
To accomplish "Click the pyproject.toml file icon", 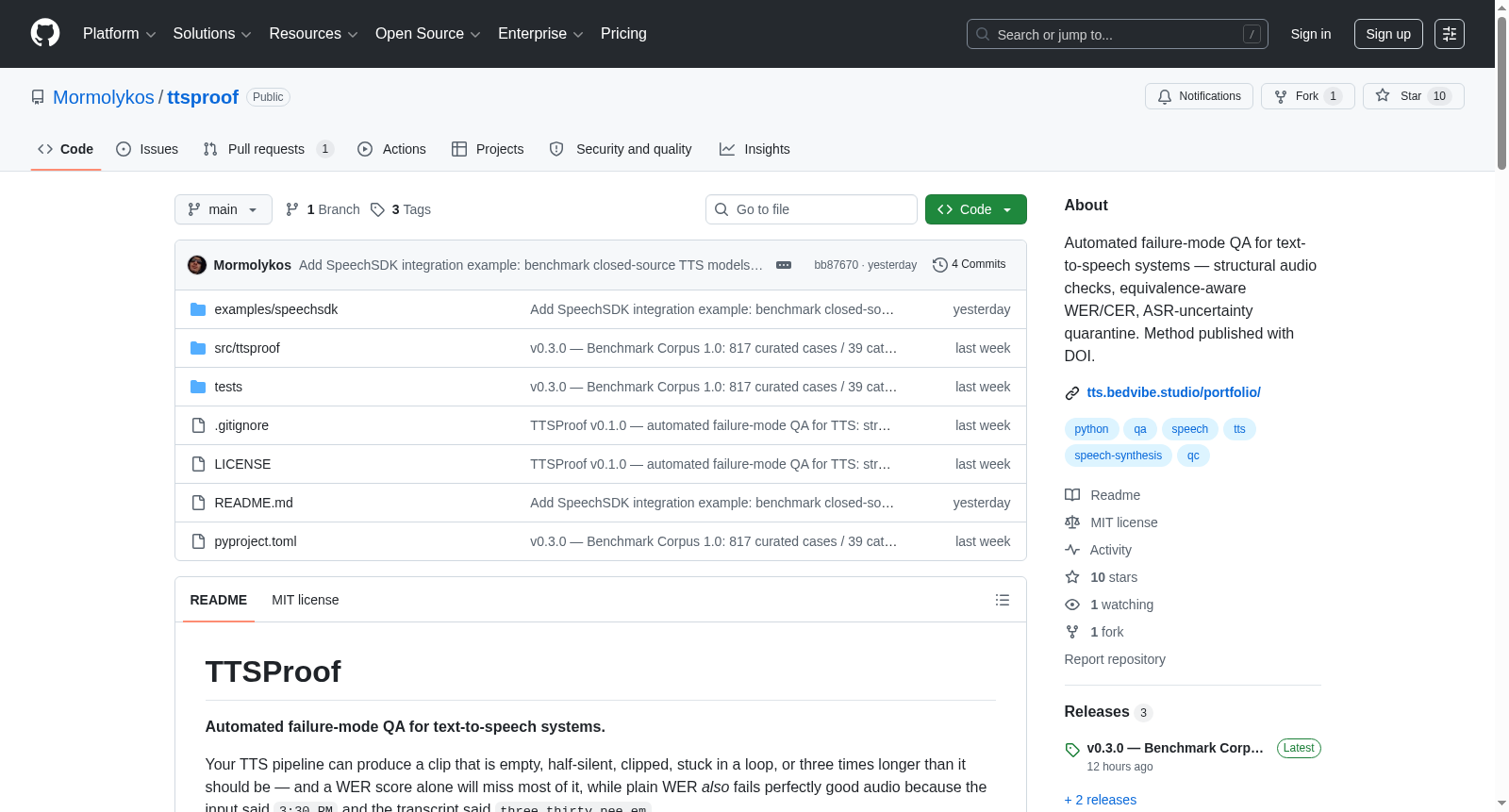I will (x=198, y=541).
